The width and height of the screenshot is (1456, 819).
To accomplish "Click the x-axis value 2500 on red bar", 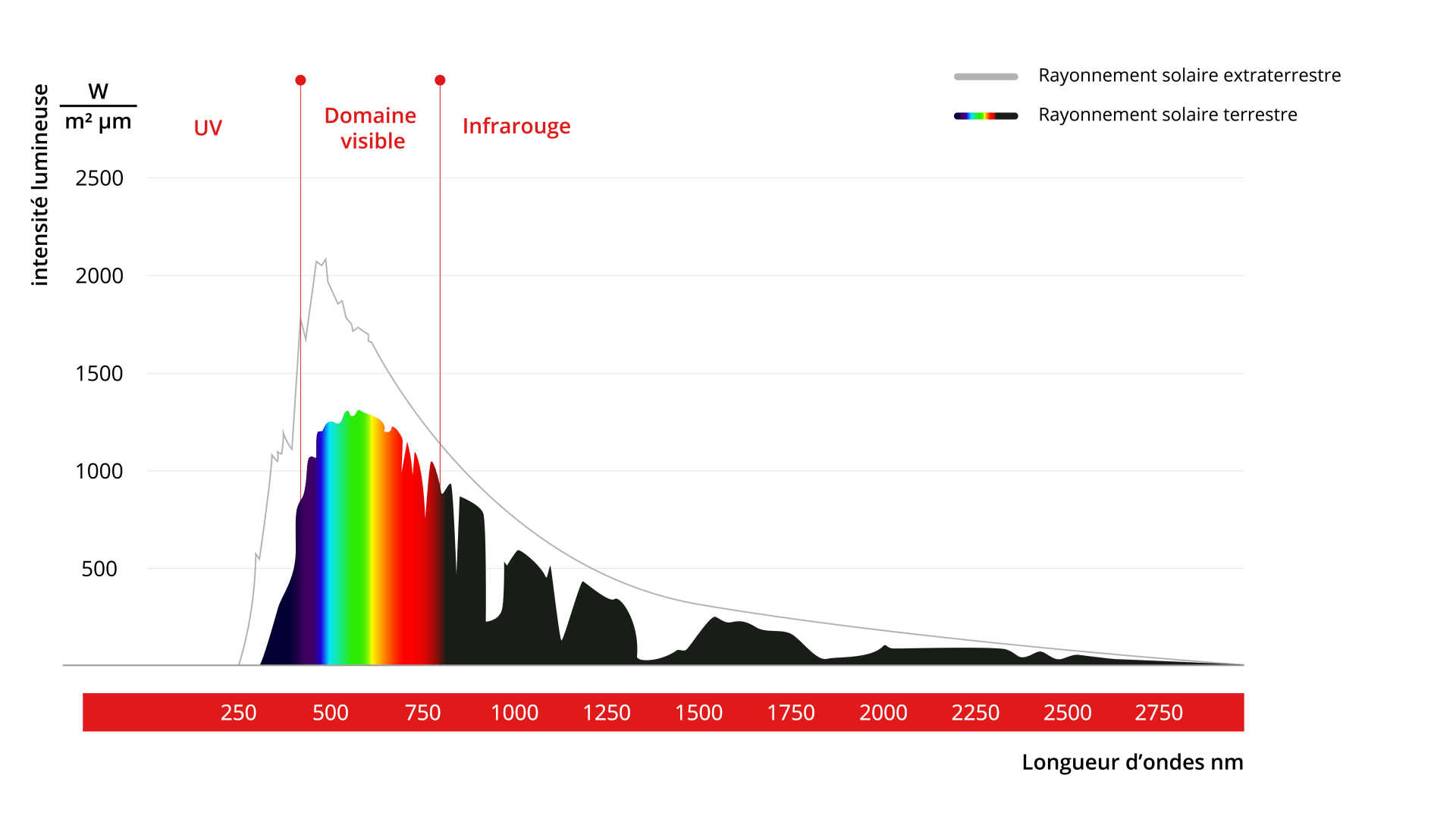I will click(x=1068, y=713).
